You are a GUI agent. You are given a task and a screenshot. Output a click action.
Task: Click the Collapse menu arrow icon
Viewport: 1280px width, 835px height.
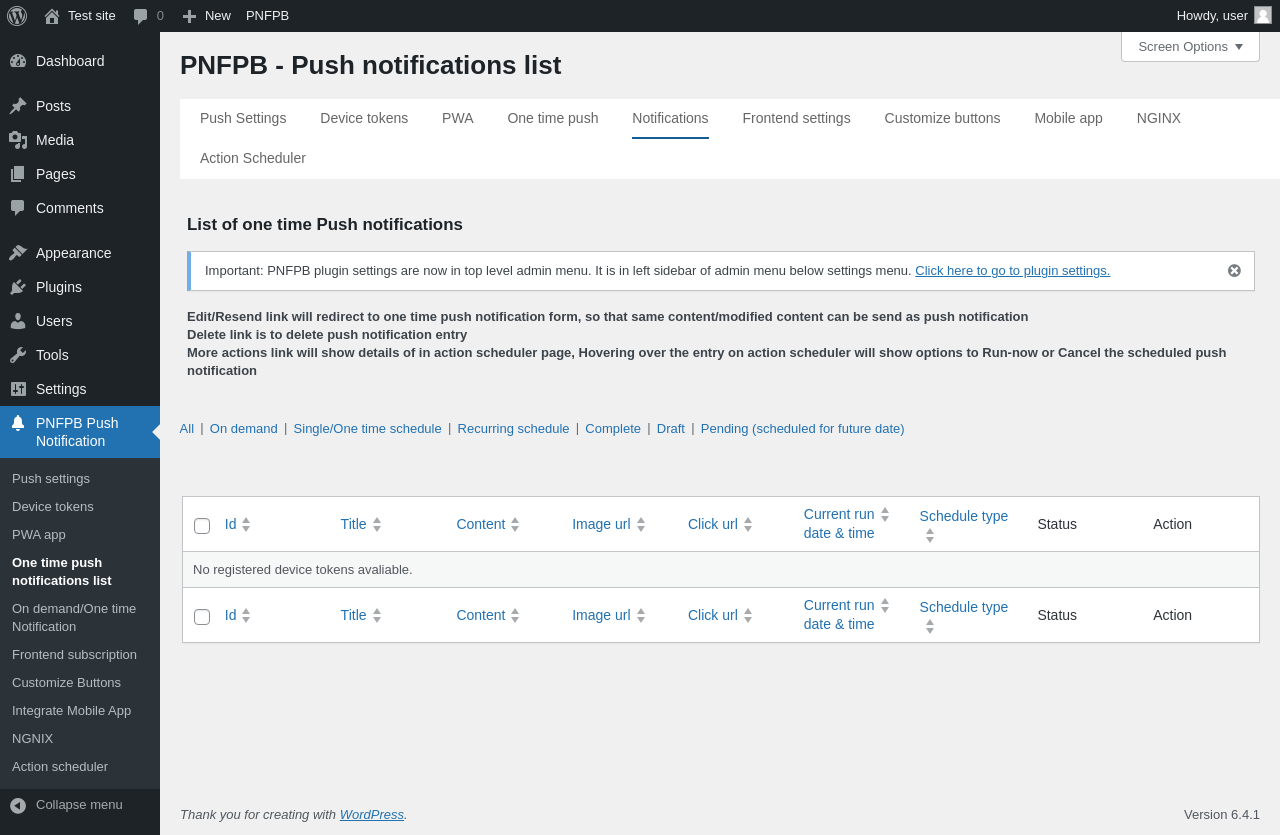(18, 805)
